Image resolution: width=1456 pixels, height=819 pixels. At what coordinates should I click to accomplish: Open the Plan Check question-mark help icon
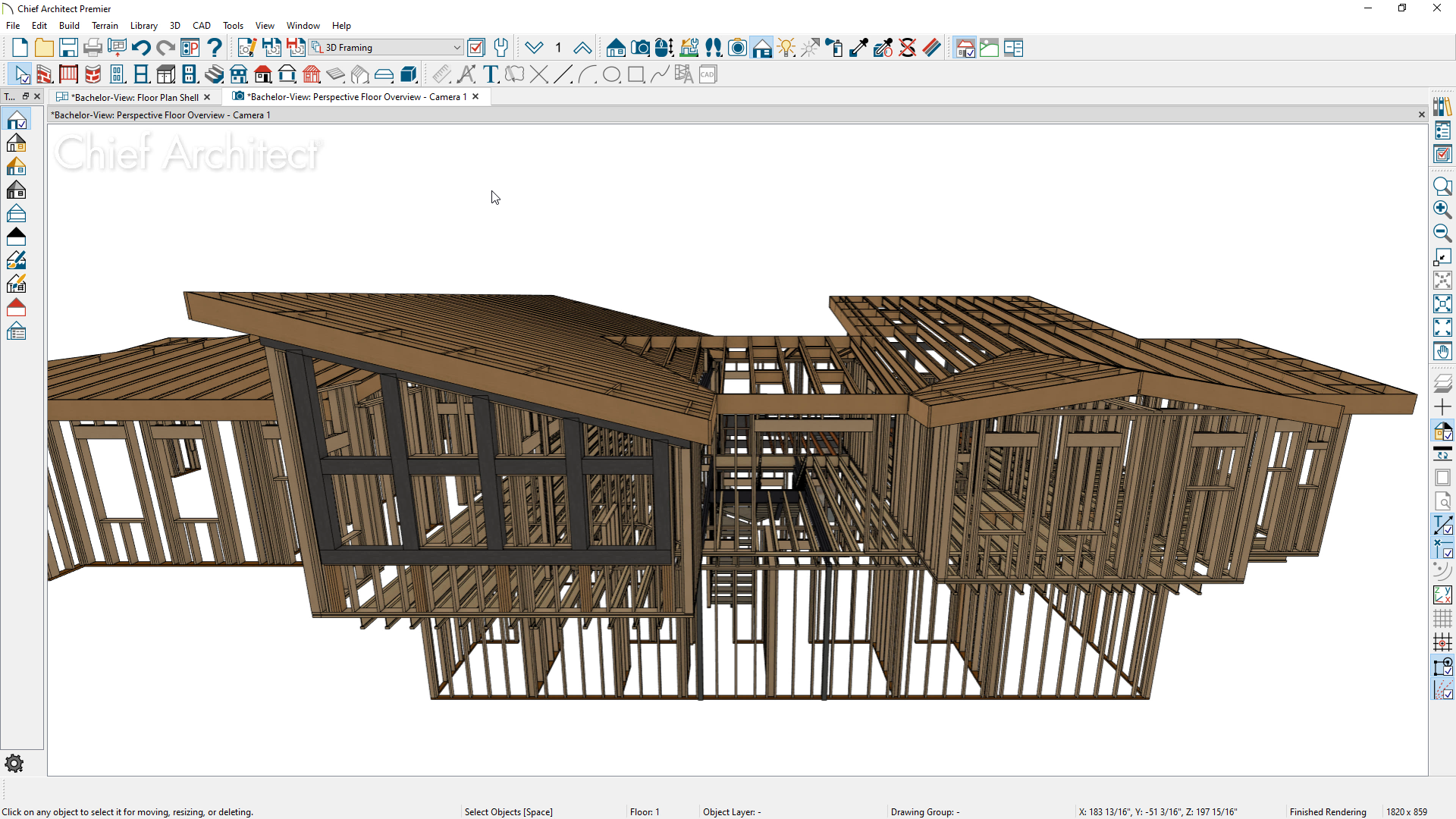[x=215, y=48]
